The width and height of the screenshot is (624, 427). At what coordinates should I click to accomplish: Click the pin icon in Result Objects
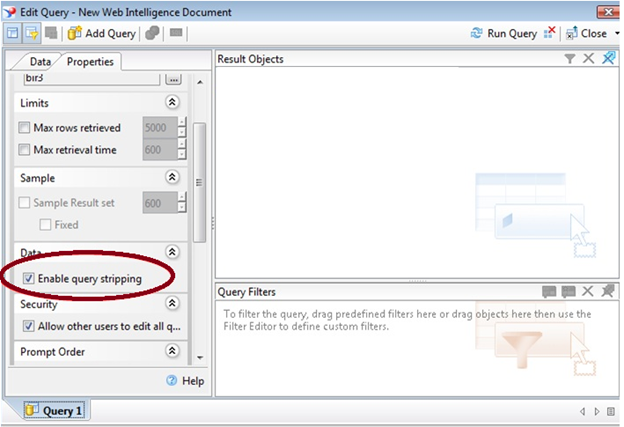pos(608,58)
